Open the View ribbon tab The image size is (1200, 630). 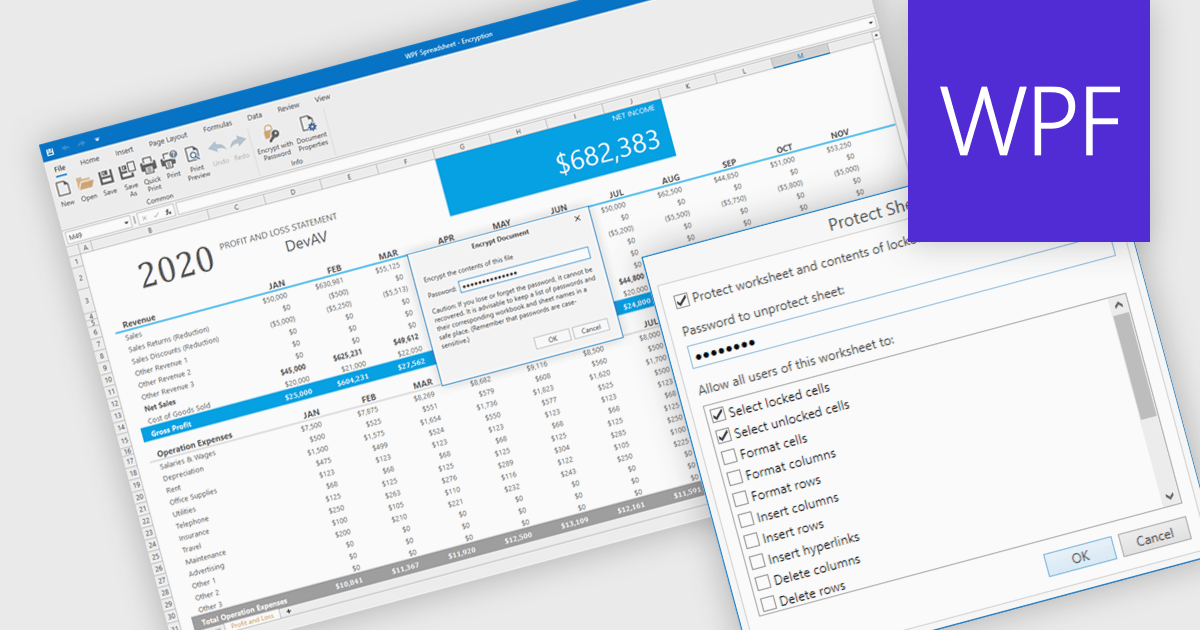pyautogui.click(x=323, y=98)
